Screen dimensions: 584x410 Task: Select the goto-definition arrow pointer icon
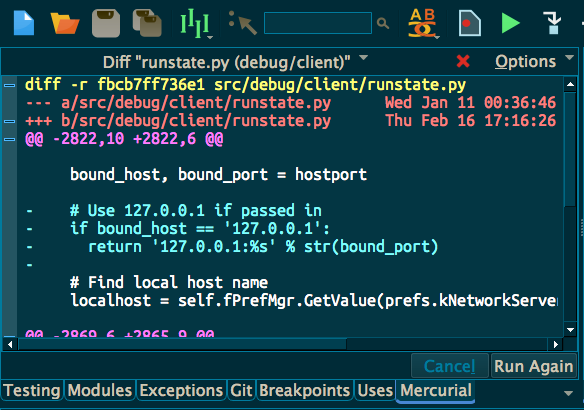(x=242, y=23)
